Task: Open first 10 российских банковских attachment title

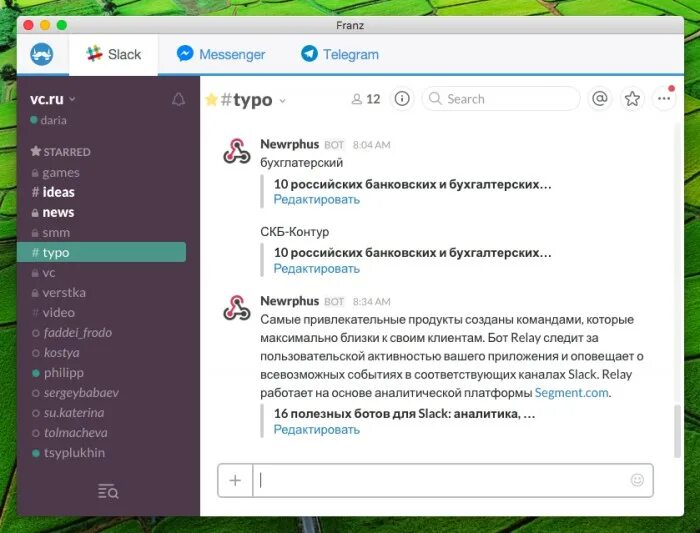Action: tap(412, 184)
